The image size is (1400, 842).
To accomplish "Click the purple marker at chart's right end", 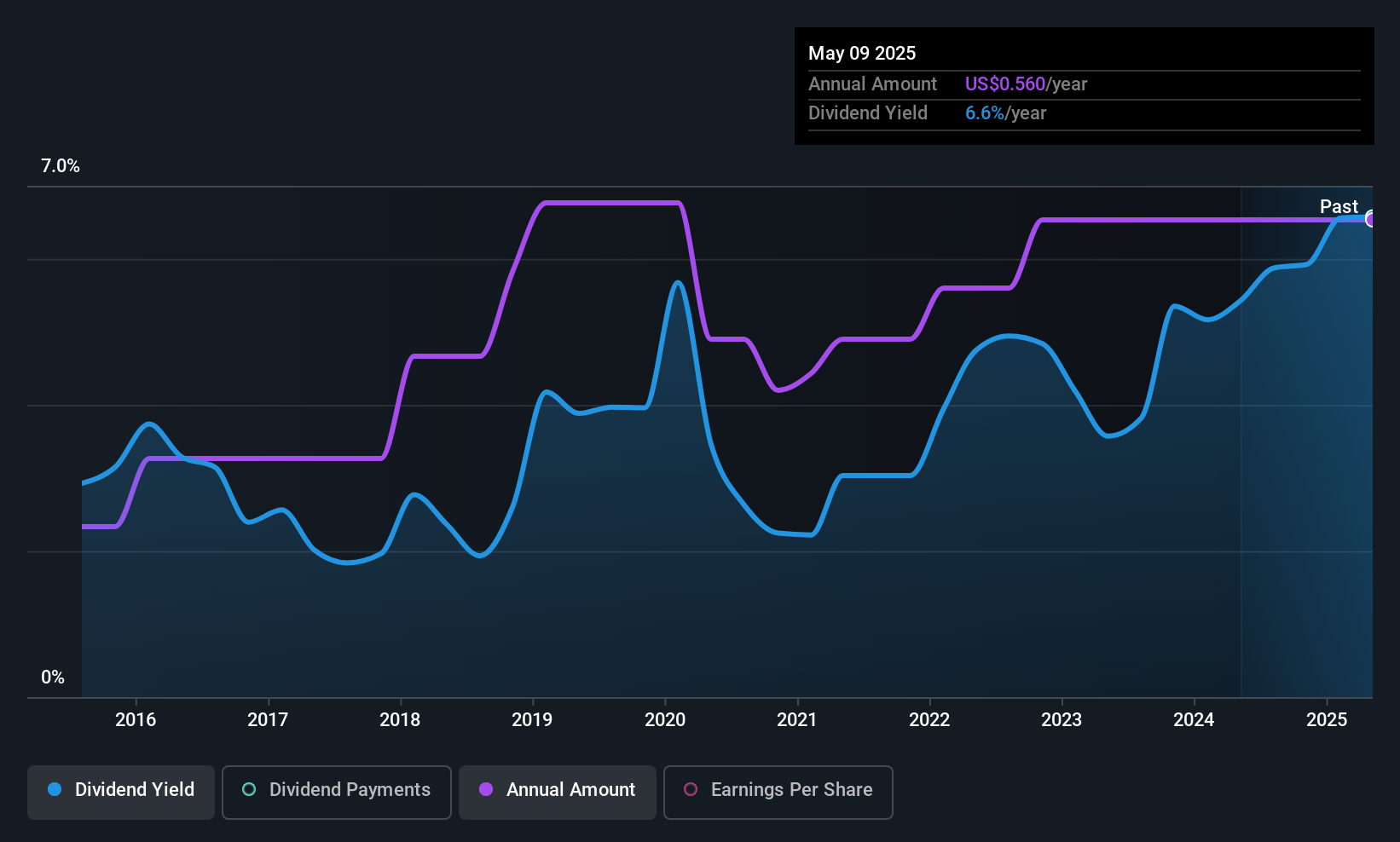I will [x=1370, y=219].
